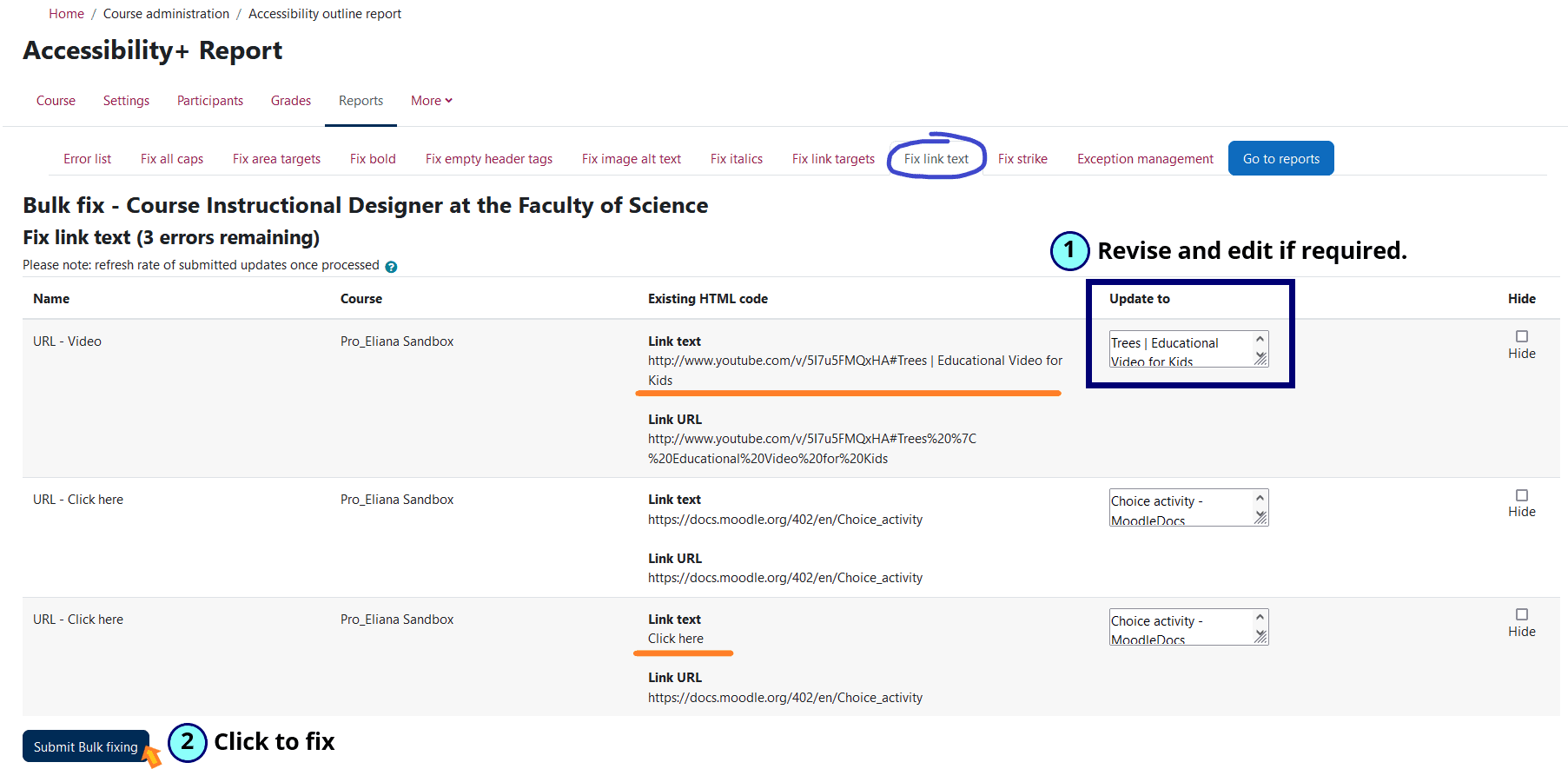Check Hide box for first Click here row
The image size is (1568, 769).
[x=1521, y=495]
